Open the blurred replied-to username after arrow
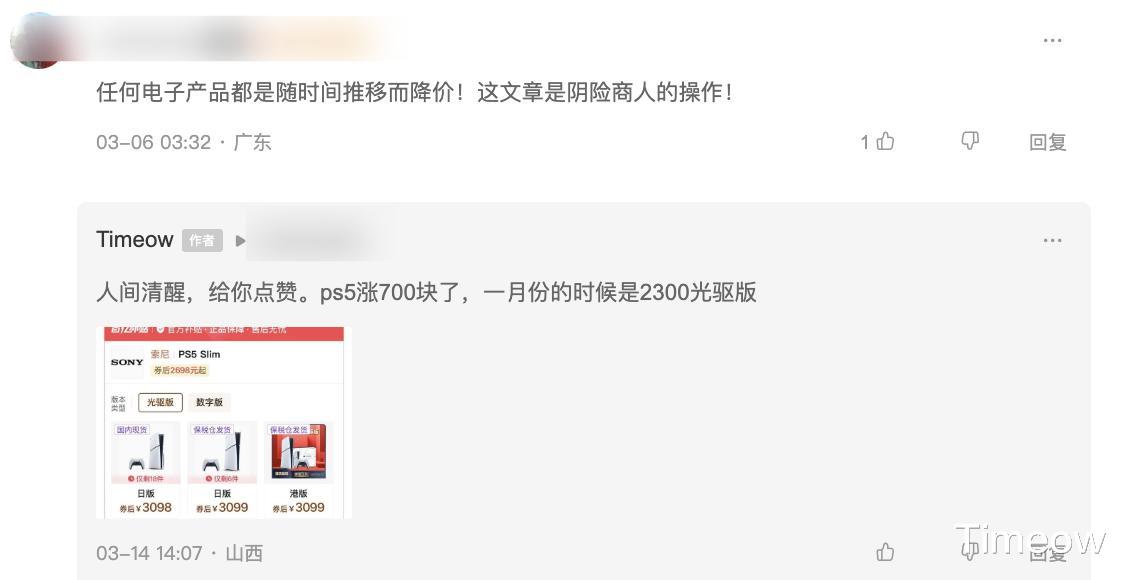 point(321,240)
